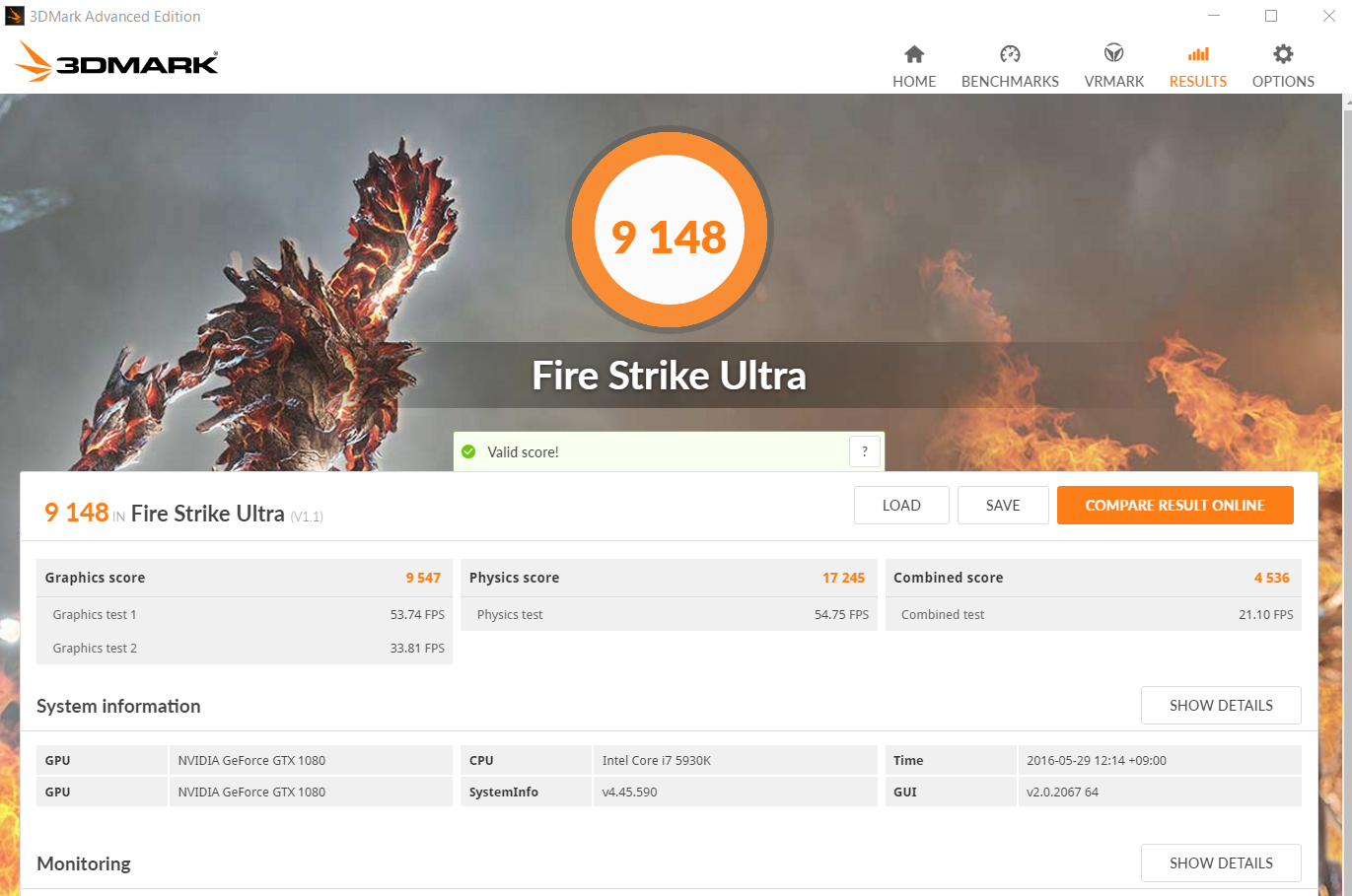
Task: Switch to the VRMARK tab label
Action: tap(1114, 82)
